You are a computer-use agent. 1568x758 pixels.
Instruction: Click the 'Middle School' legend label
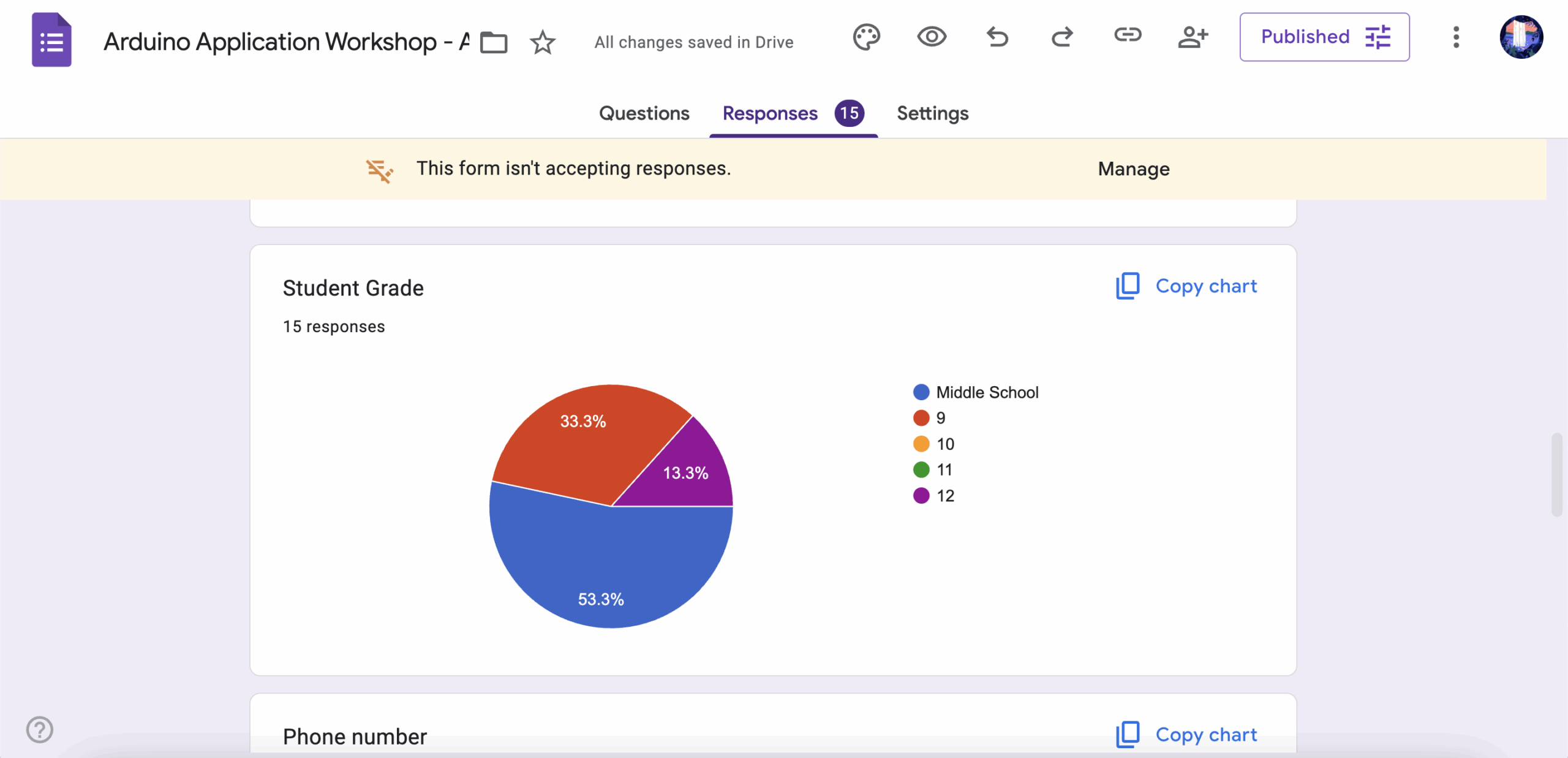pos(987,392)
